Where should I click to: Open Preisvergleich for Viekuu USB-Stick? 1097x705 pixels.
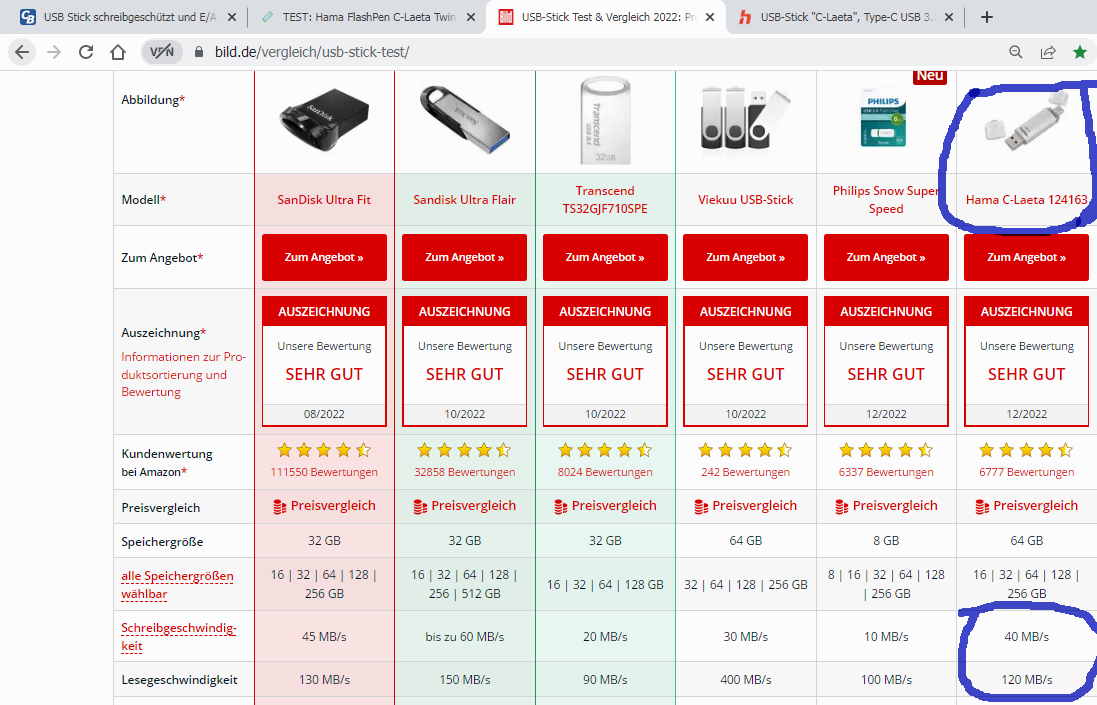pos(746,506)
